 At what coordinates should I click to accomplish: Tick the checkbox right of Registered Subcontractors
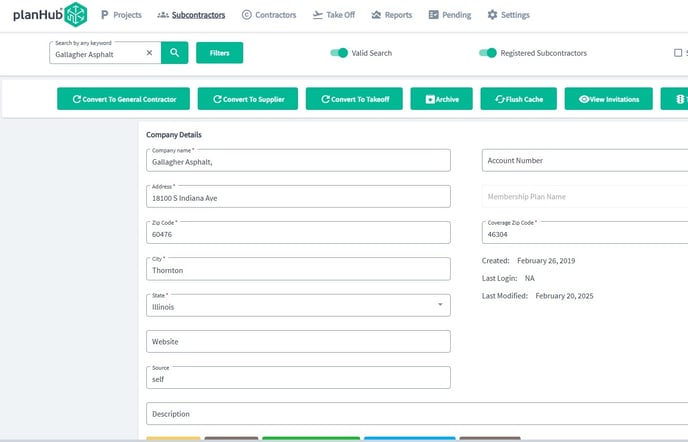click(678, 53)
